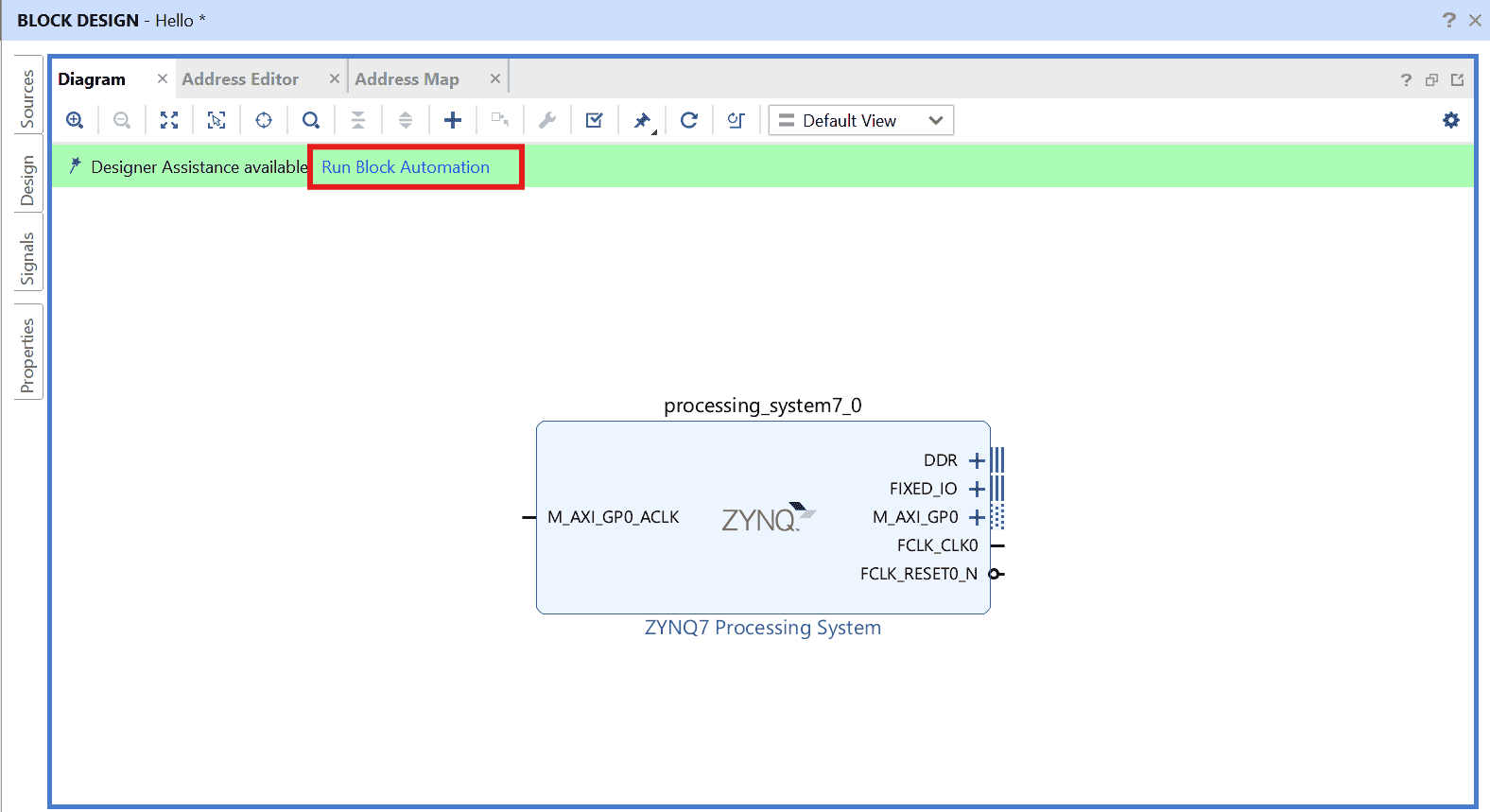
Task: Expand the DDR interface port
Action: point(977,460)
